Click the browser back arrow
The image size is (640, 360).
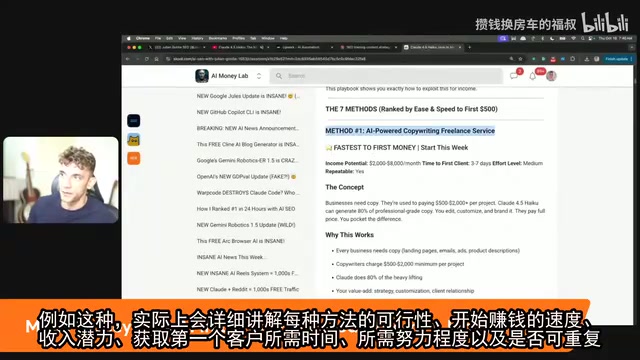[128, 59]
